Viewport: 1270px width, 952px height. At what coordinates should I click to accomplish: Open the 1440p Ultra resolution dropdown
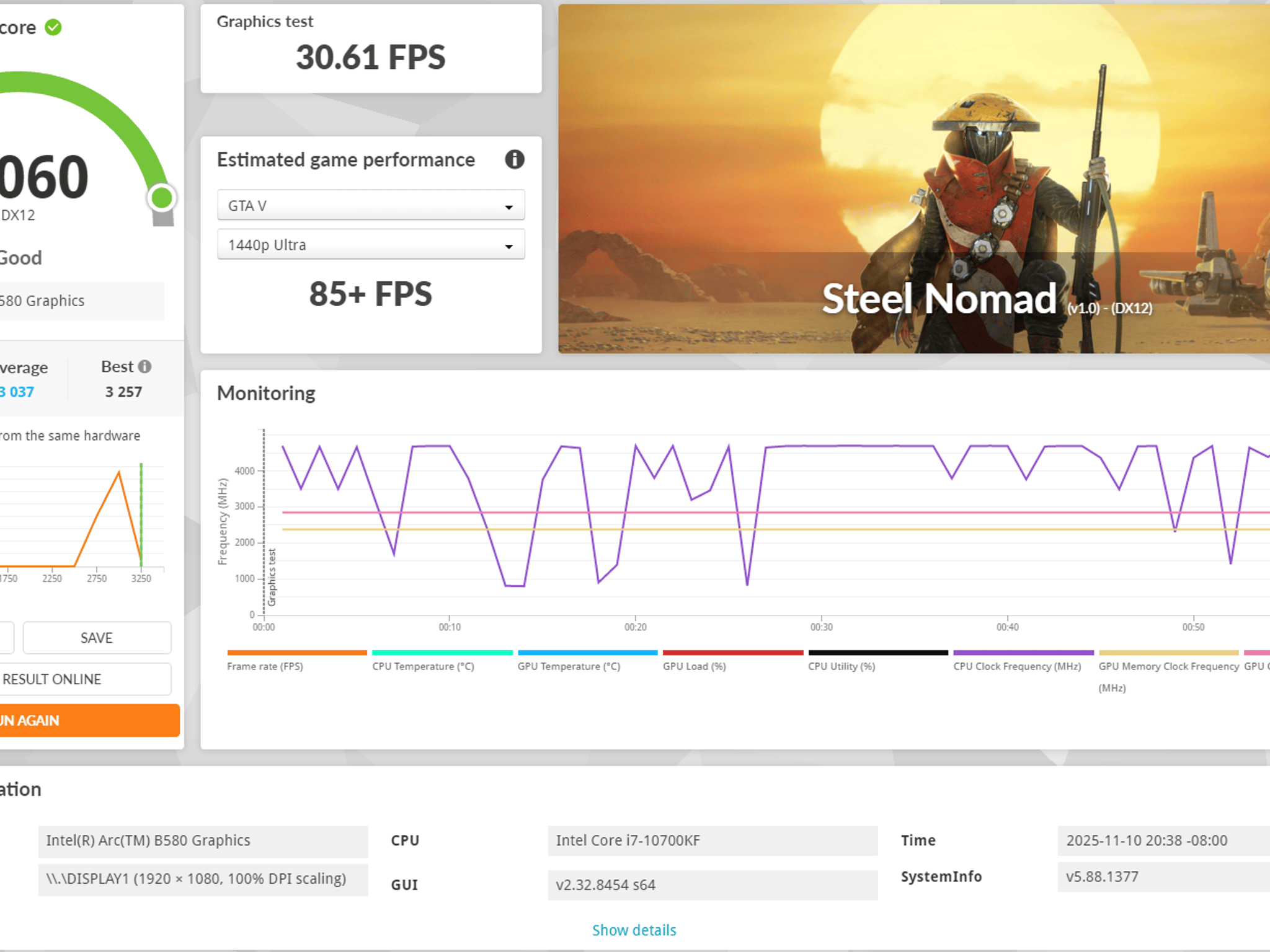click(x=370, y=245)
